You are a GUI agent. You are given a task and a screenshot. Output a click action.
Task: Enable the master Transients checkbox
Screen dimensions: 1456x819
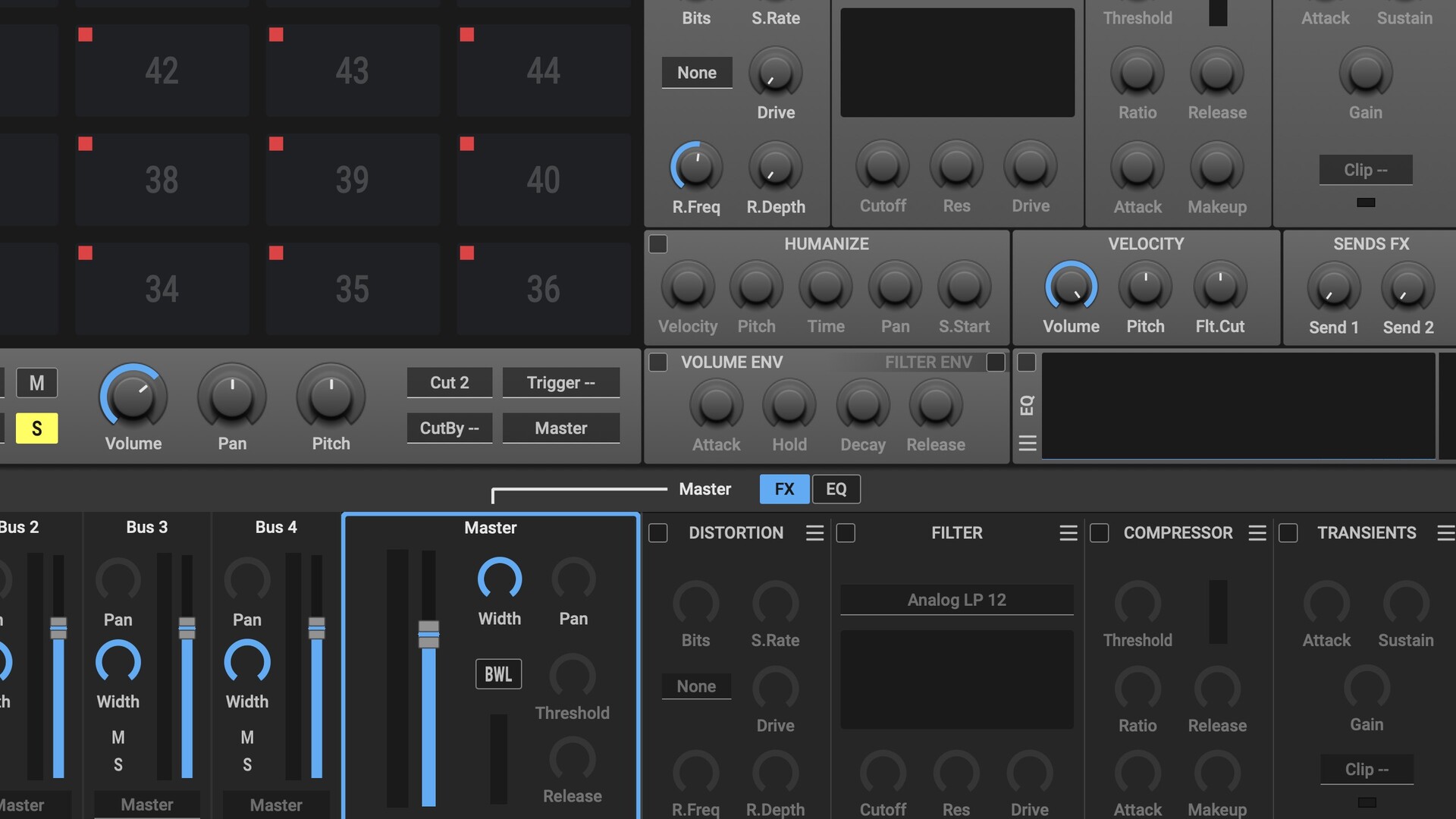click(1288, 533)
